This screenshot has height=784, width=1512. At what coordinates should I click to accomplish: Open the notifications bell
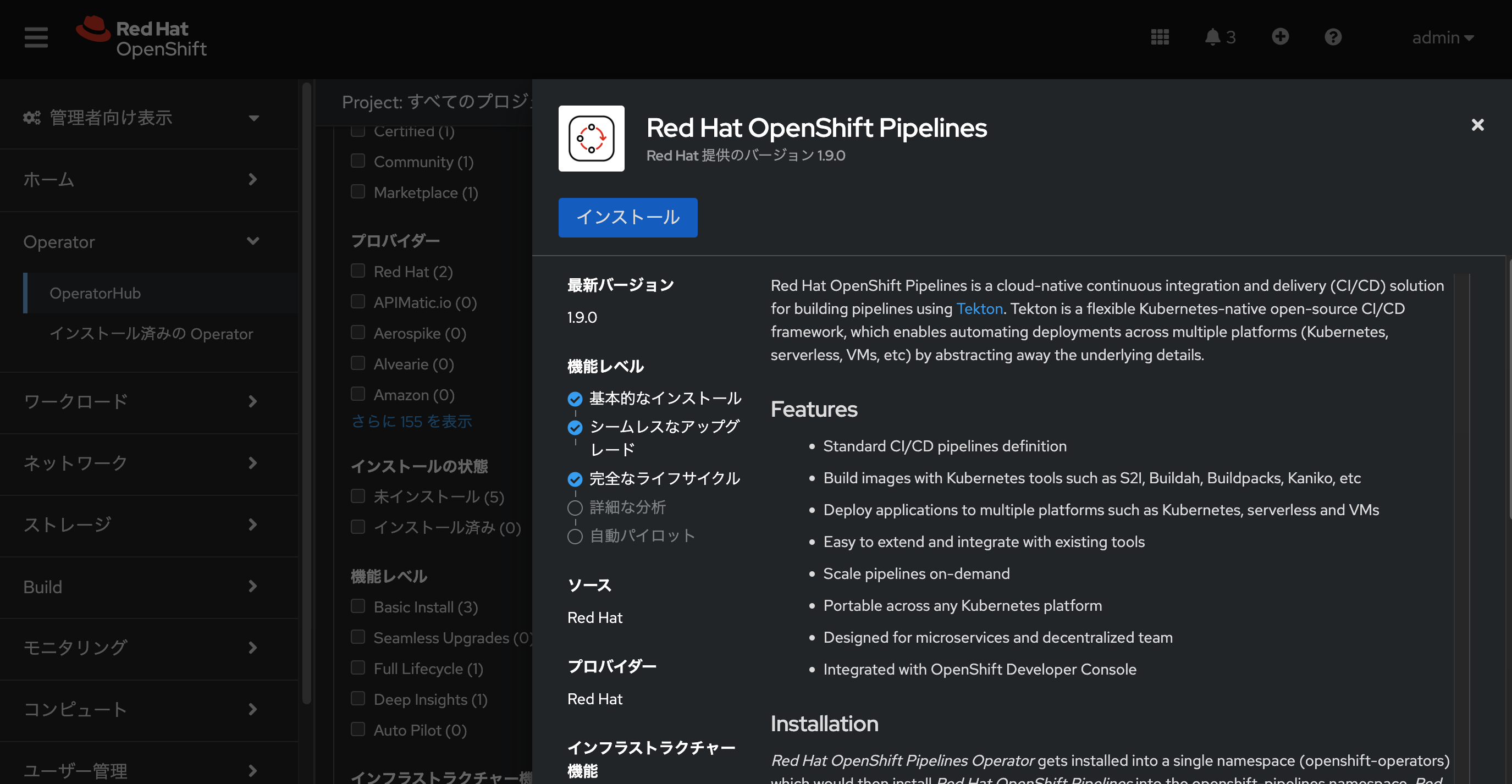point(1219,37)
